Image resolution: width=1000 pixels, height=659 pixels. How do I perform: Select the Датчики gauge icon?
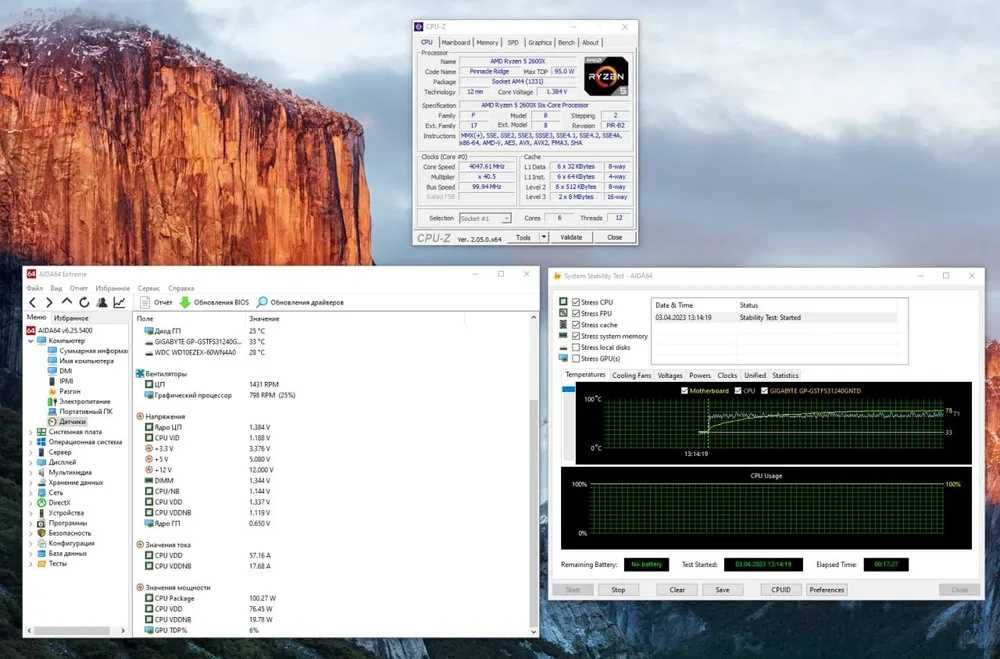(x=52, y=422)
